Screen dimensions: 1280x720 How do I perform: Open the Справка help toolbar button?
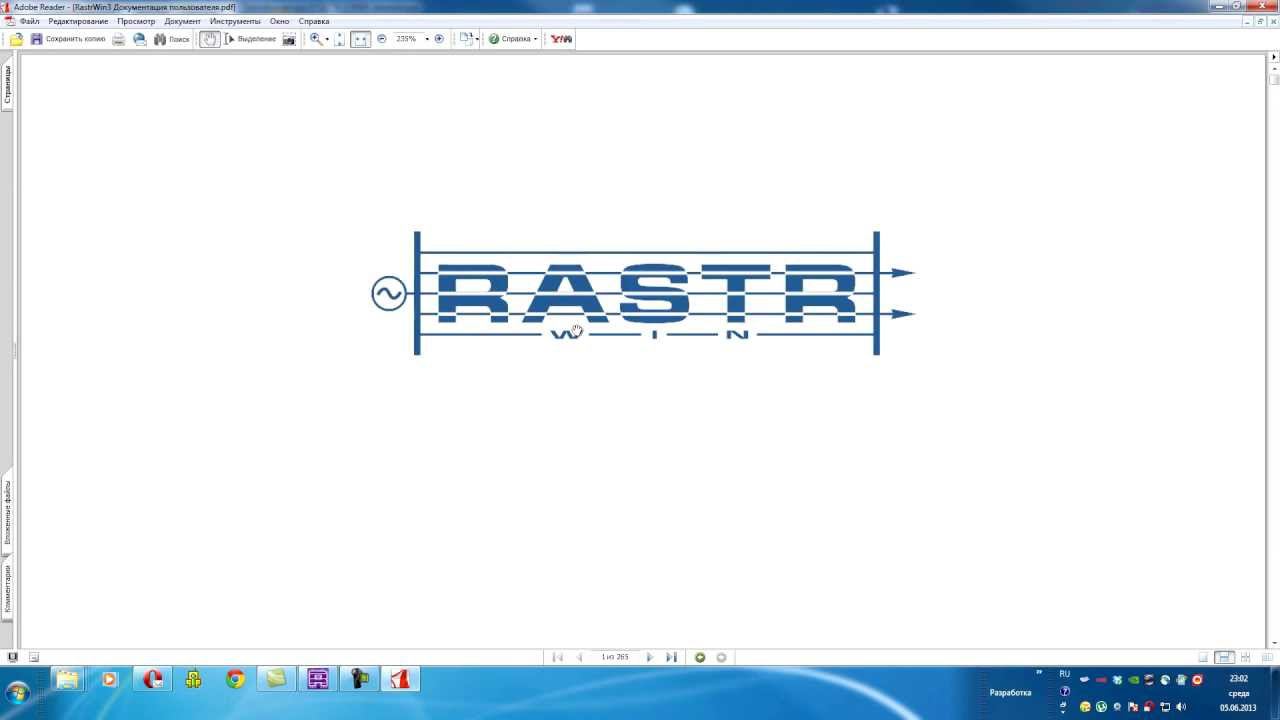coord(510,39)
